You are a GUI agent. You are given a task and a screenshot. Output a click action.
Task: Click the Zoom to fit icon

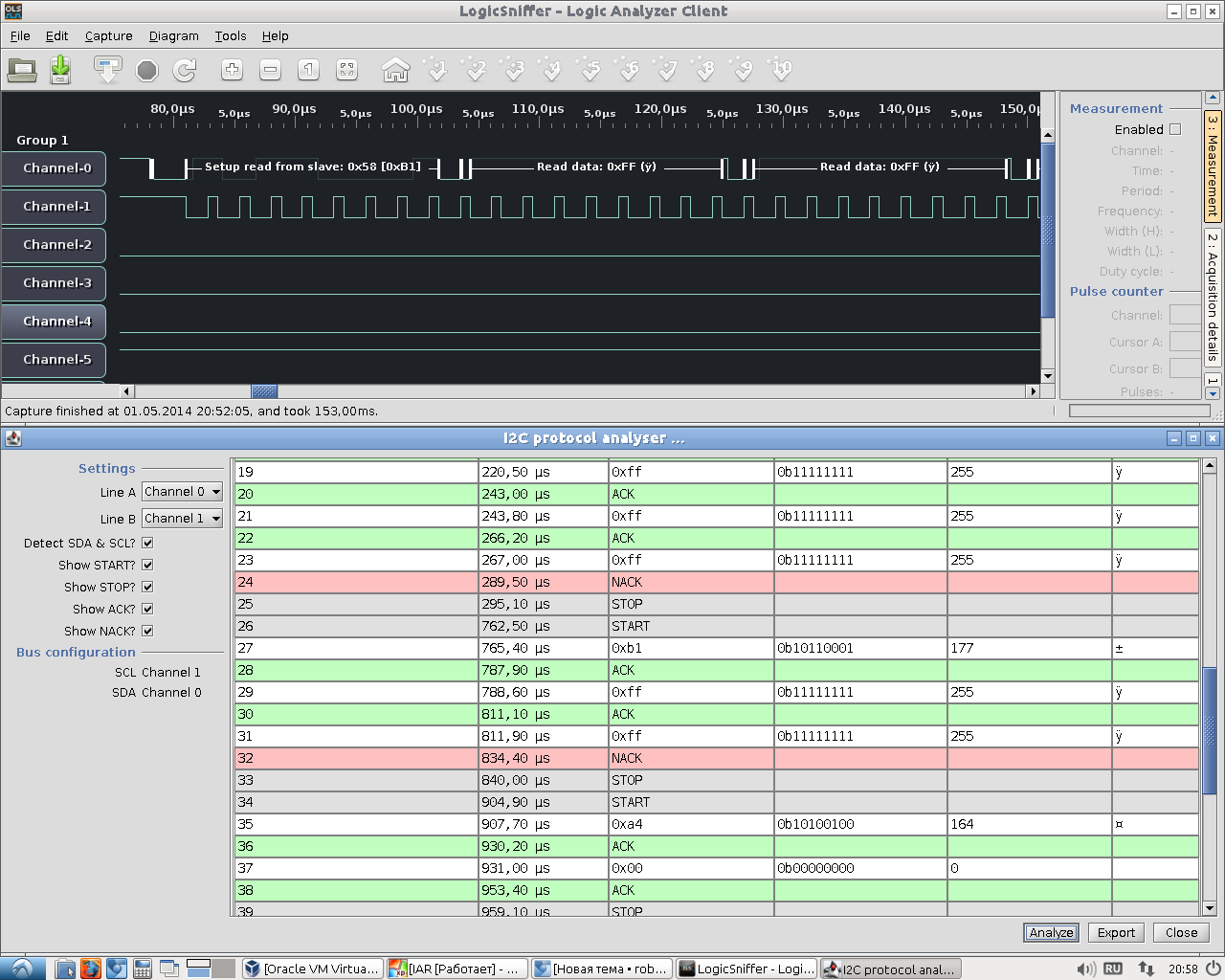click(346, 70)
